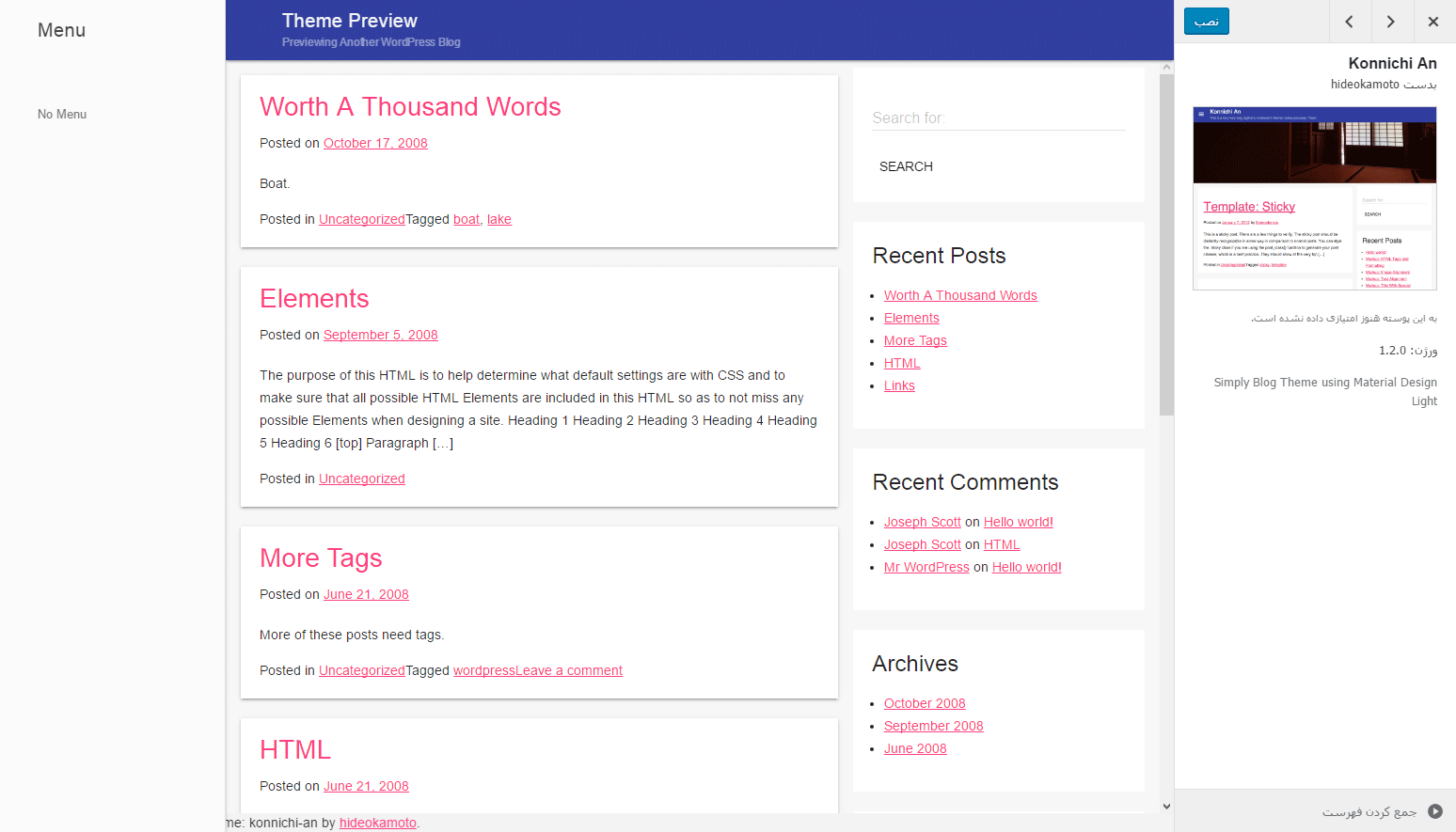
Task: Click the Previewing Another WordPress Blog tagline
Action: [x=372, y=42]
